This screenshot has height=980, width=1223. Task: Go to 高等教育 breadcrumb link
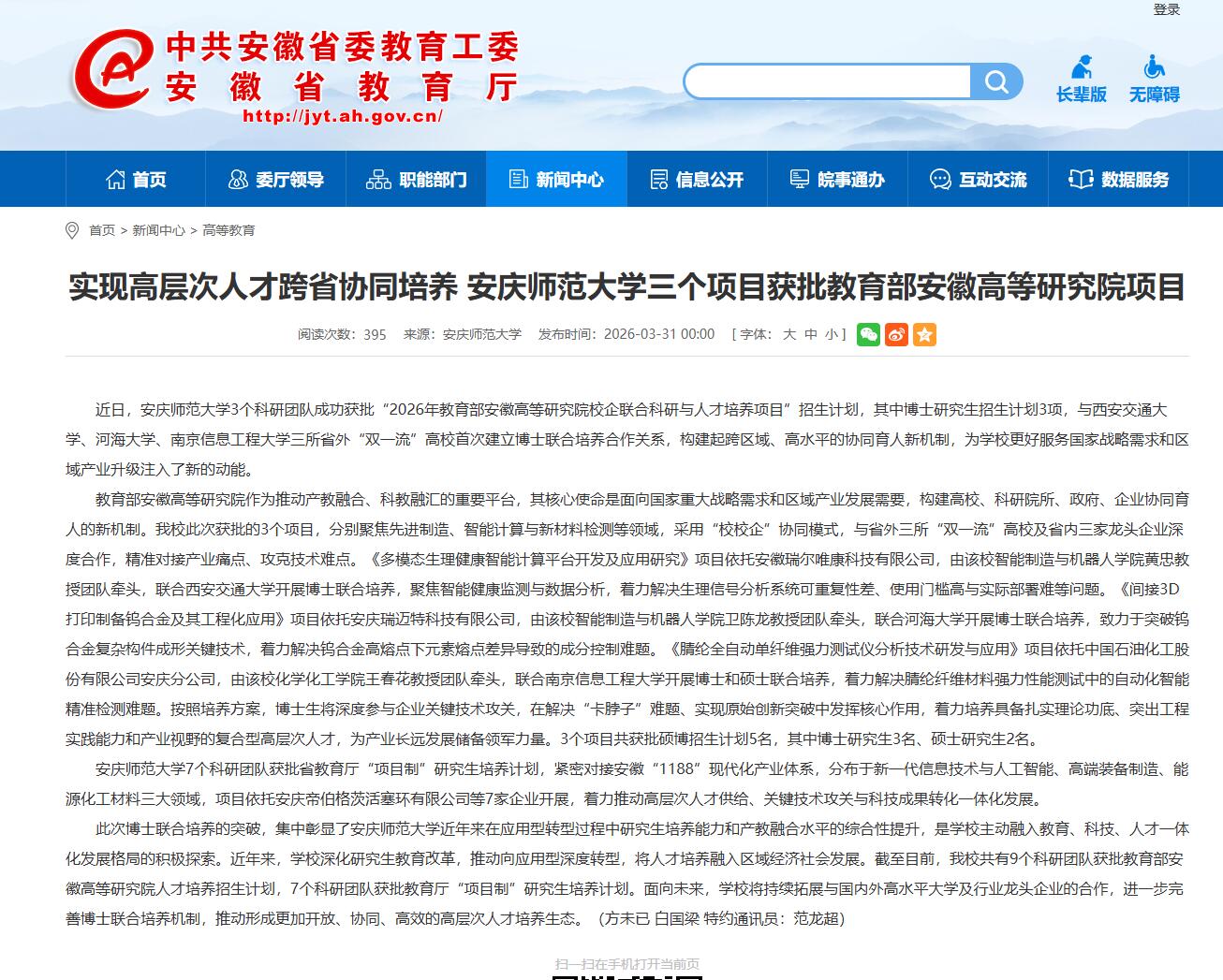click(228, 230)
